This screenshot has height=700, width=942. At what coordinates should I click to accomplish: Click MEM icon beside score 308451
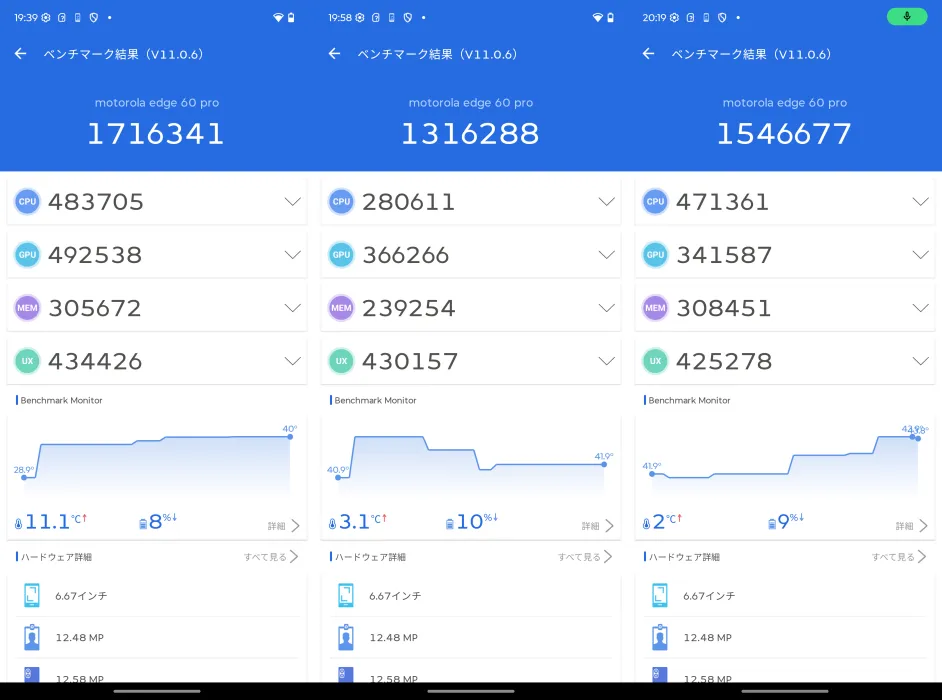[655, 308]
